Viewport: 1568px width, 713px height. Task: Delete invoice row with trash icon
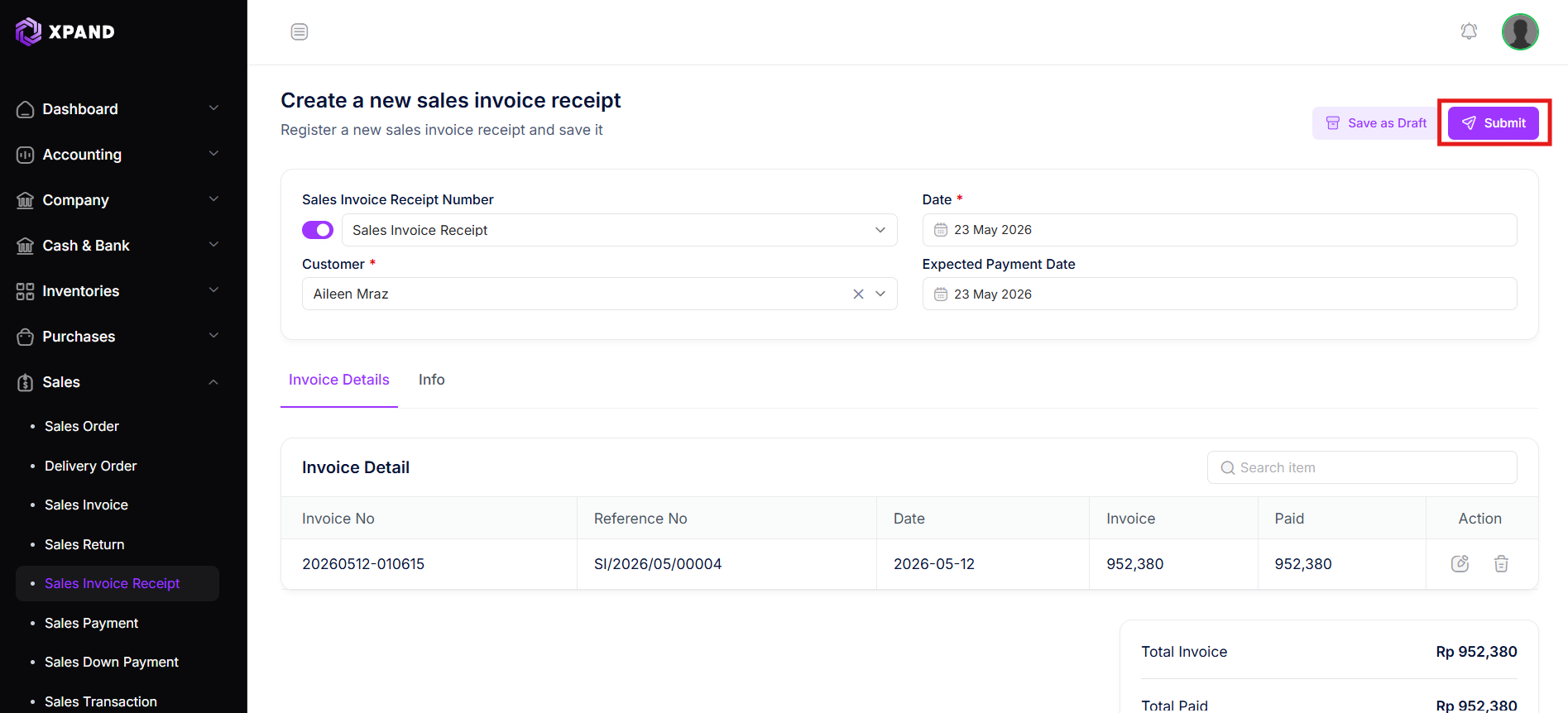coord(1501,563)
